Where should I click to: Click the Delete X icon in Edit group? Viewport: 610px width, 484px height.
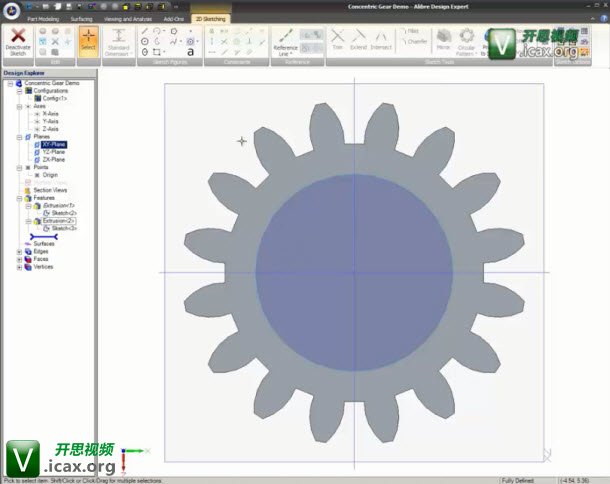tap(55, 41)
